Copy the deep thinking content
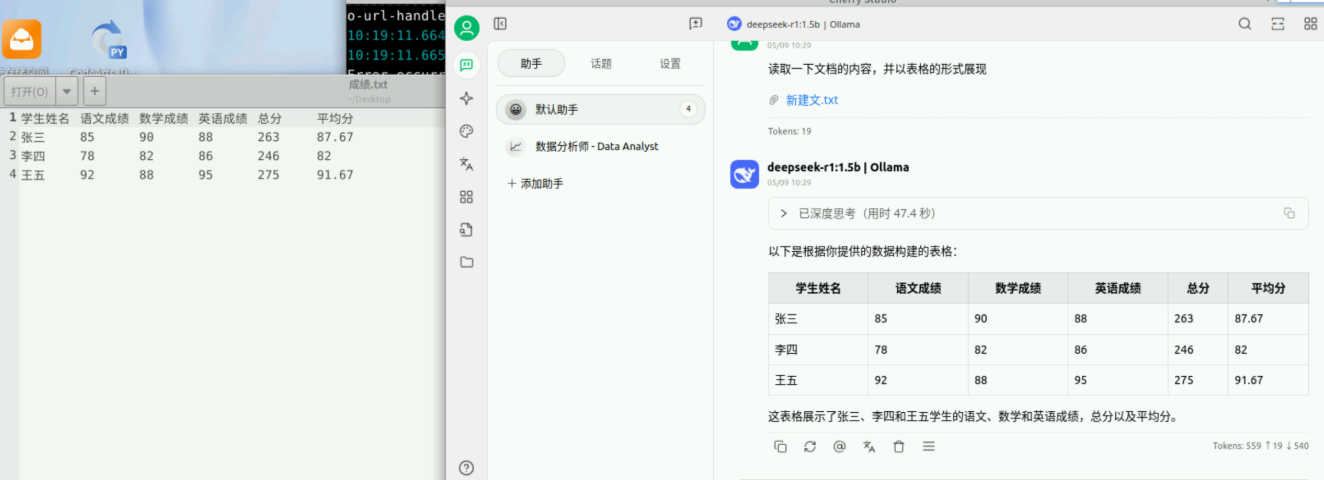 click(1289, 213)
